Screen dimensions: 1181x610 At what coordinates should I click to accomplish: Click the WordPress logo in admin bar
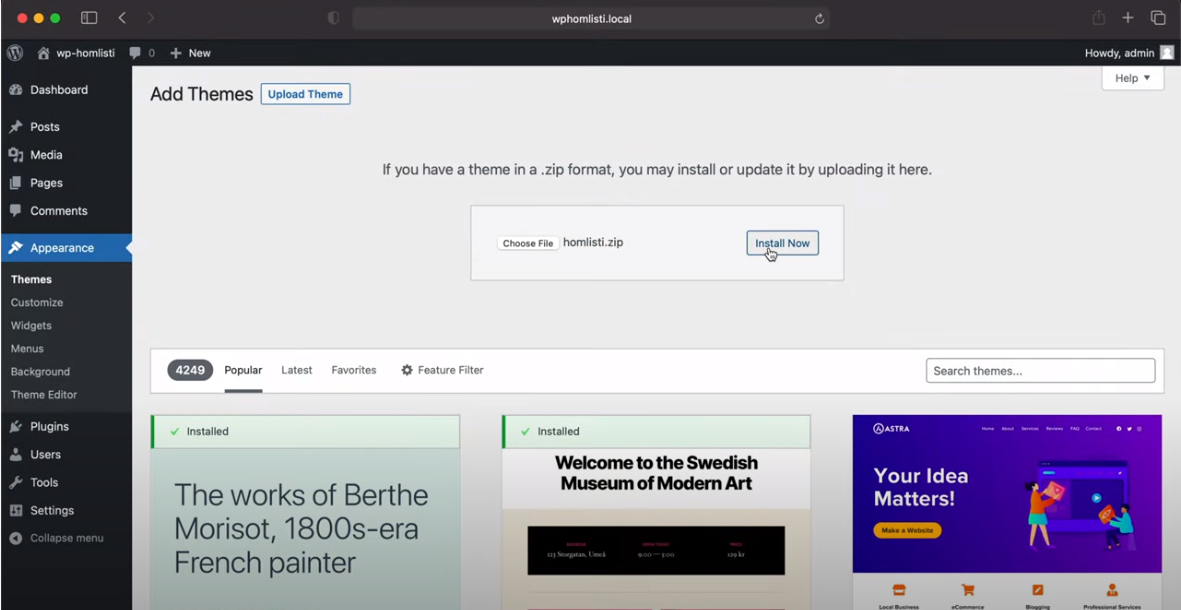tap(15, 53)
